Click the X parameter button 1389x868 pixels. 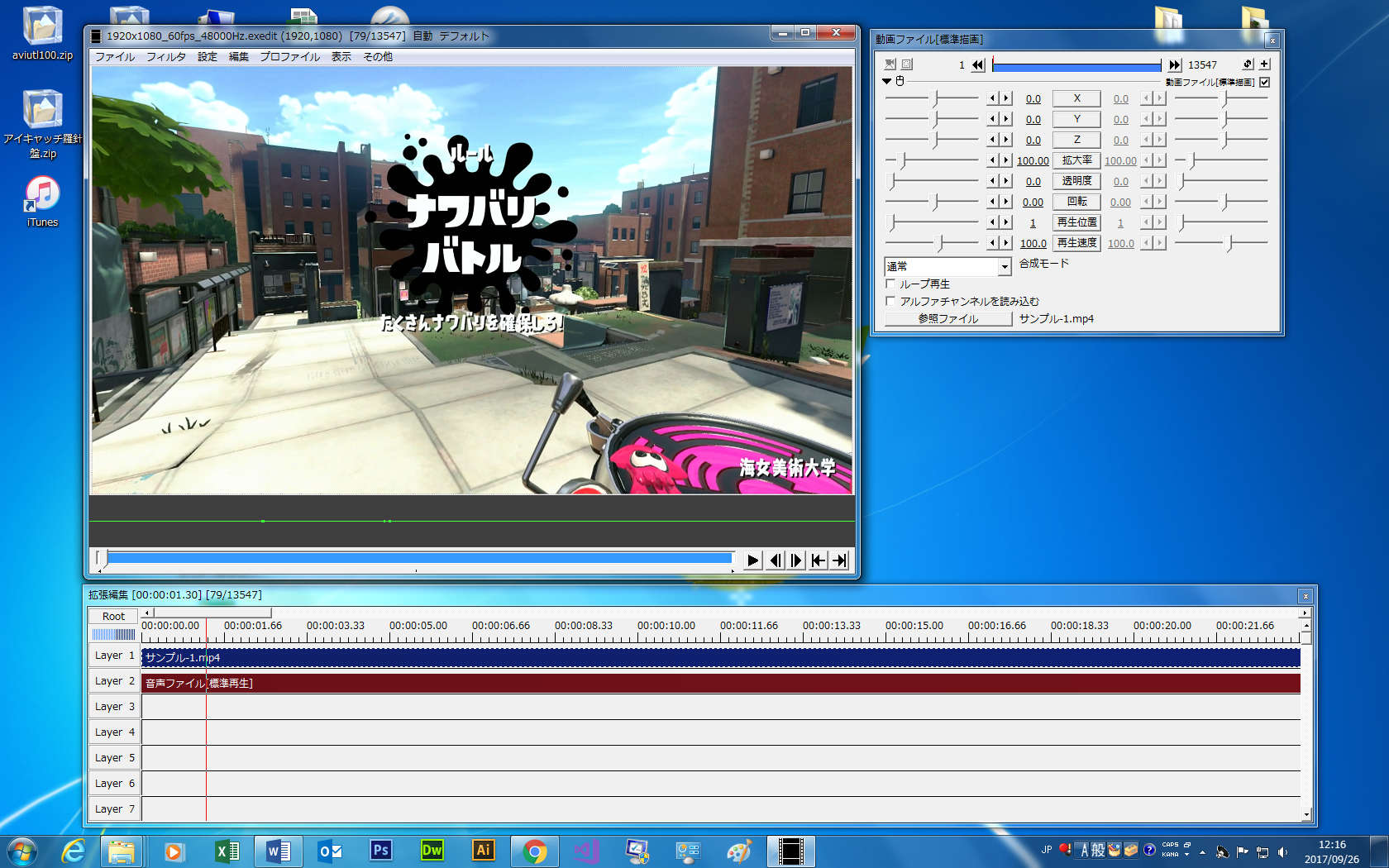[1076, 98]
